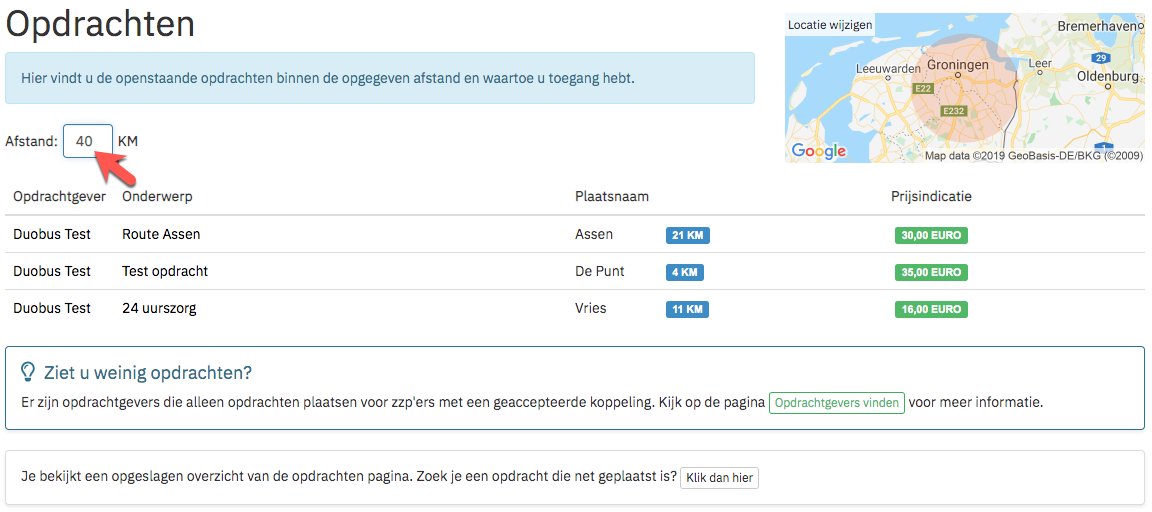Click the '30,00 EURO' price badge
The height and width of the screenshot is (512, 1152).
point(931,235)
